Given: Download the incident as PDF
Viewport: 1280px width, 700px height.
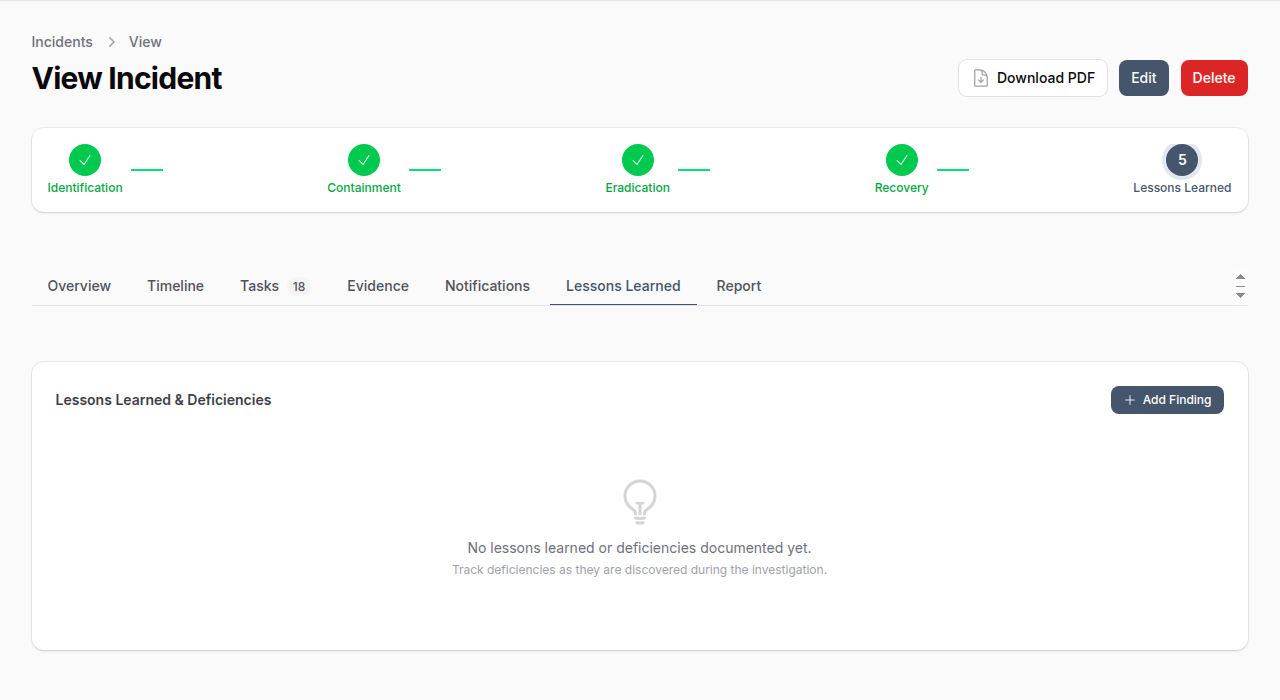Looking at the screenshot, I should [x=1033, y=78].
